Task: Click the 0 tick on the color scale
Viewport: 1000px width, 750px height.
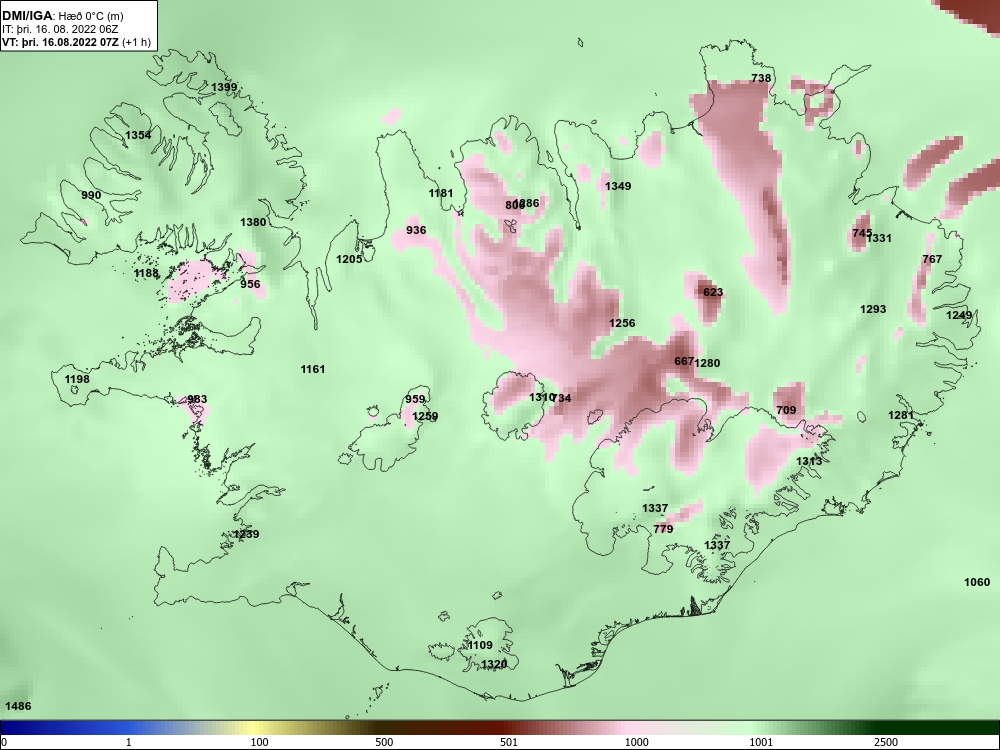Action: [4, 742]
